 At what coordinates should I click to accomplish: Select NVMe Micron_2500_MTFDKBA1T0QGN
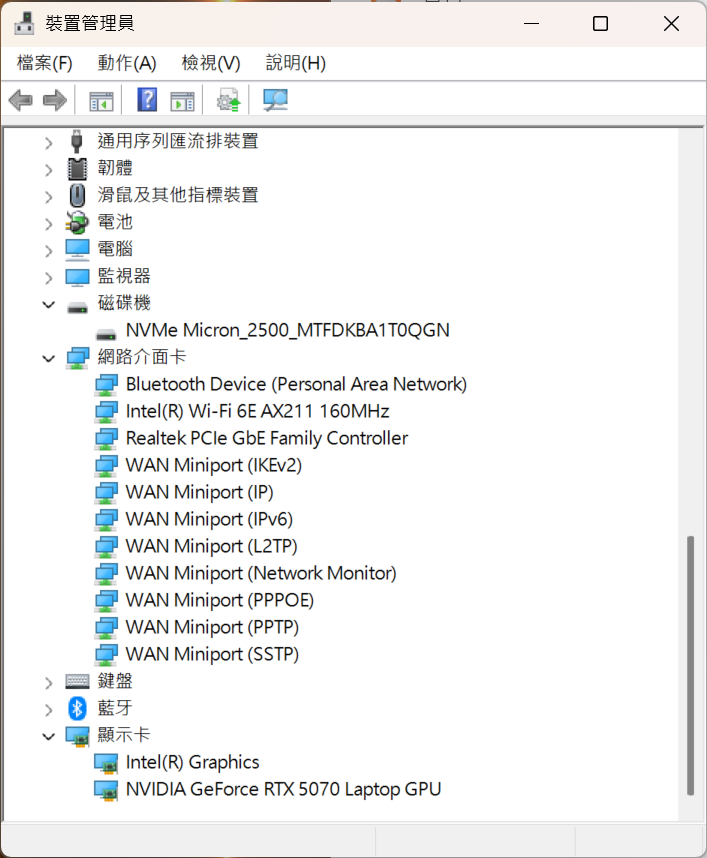288,330
